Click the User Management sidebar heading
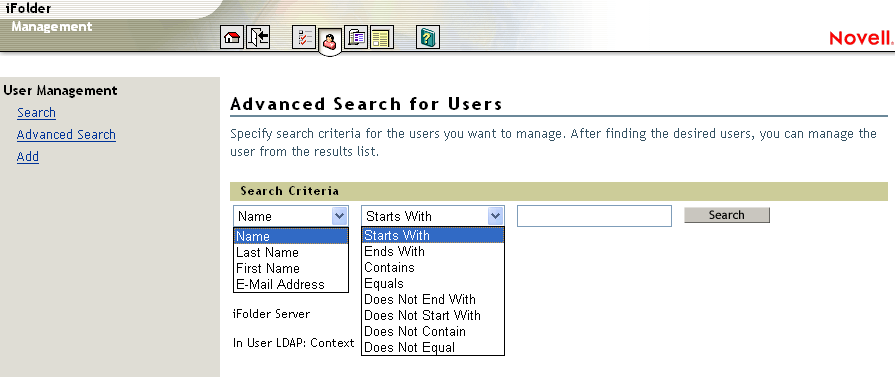Screen dimensions: 895x377 [61, 90]
